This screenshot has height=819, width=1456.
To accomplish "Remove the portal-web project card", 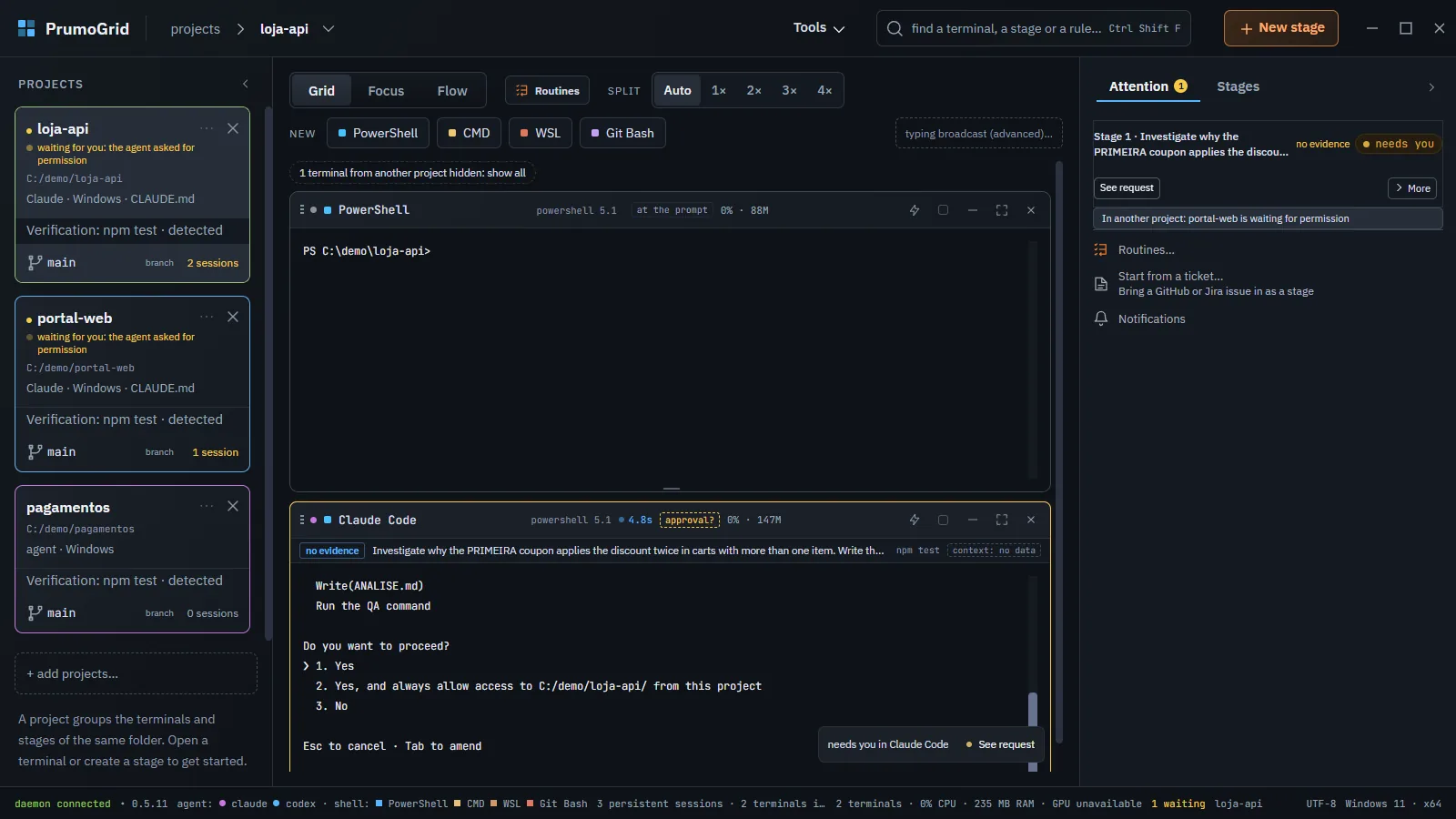I will tap(233, 317).
